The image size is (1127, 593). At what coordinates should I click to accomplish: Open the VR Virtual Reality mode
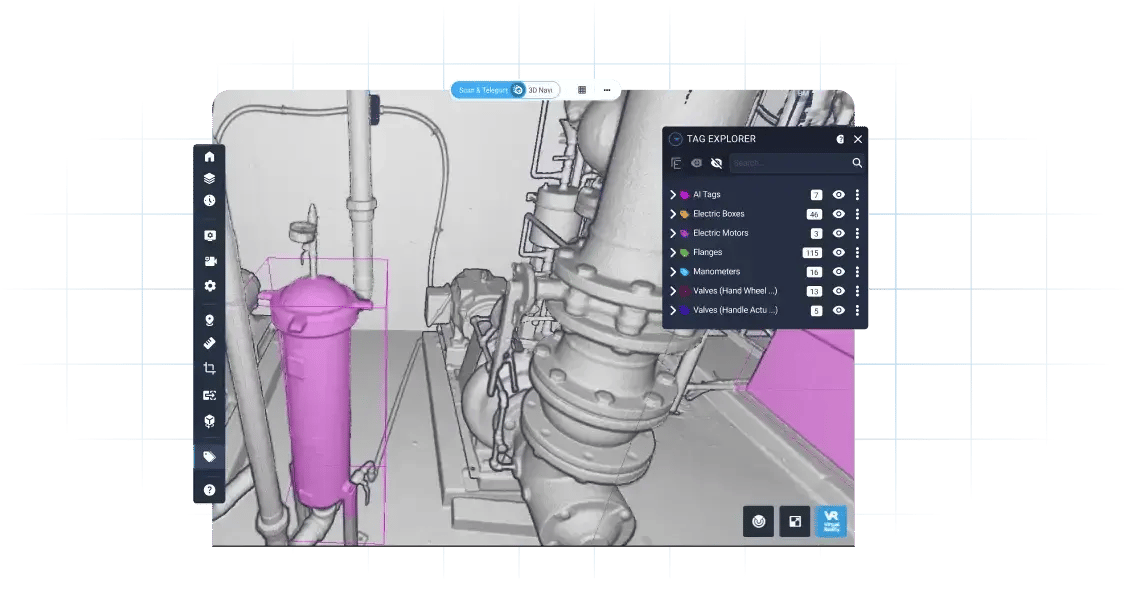[831, 521]
